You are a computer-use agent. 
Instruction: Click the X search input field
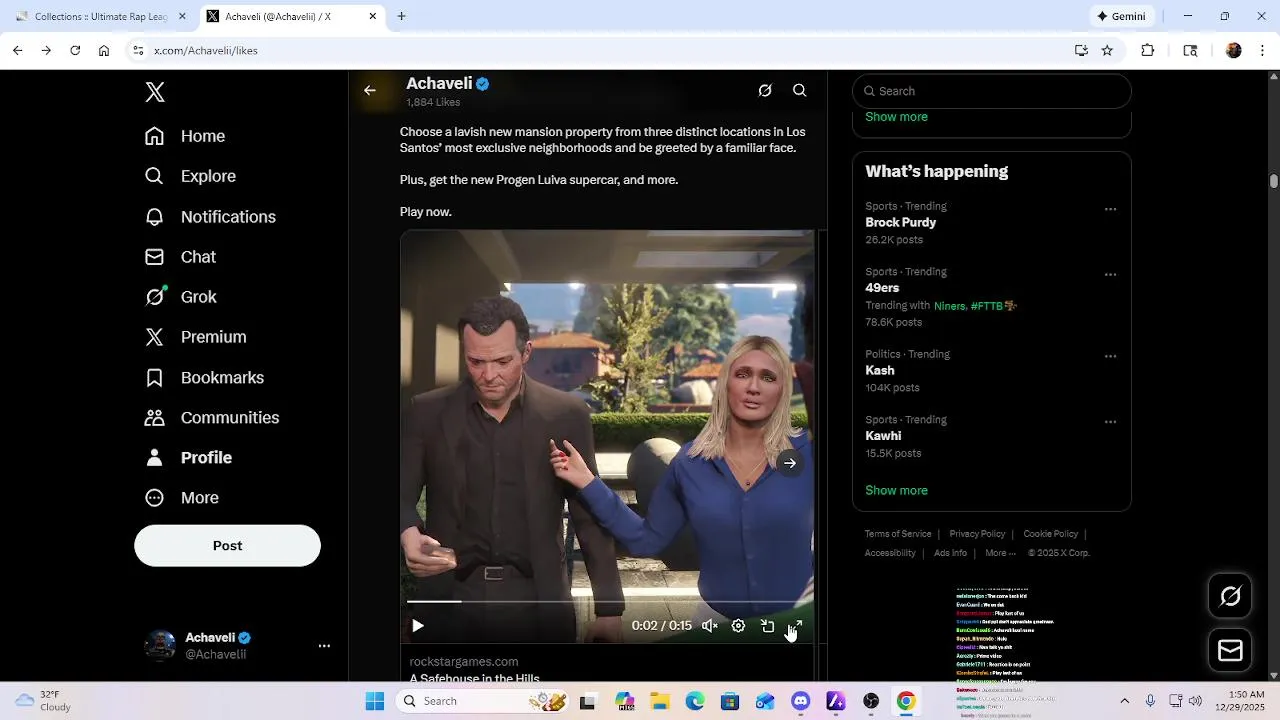click(992, 91)
